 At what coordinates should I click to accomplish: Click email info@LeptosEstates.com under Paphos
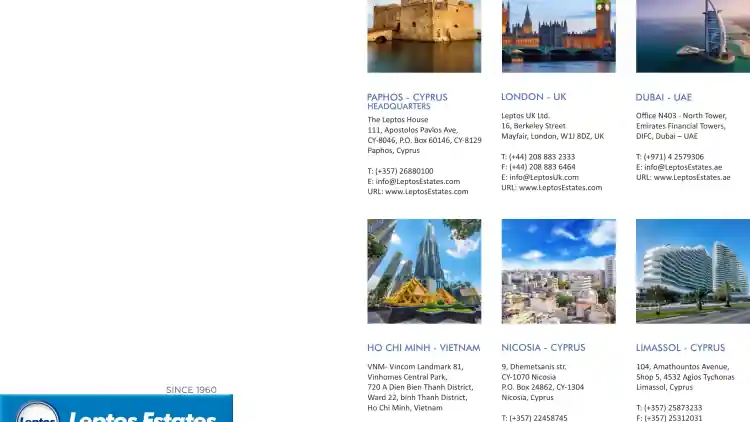[x=418, y=181]
